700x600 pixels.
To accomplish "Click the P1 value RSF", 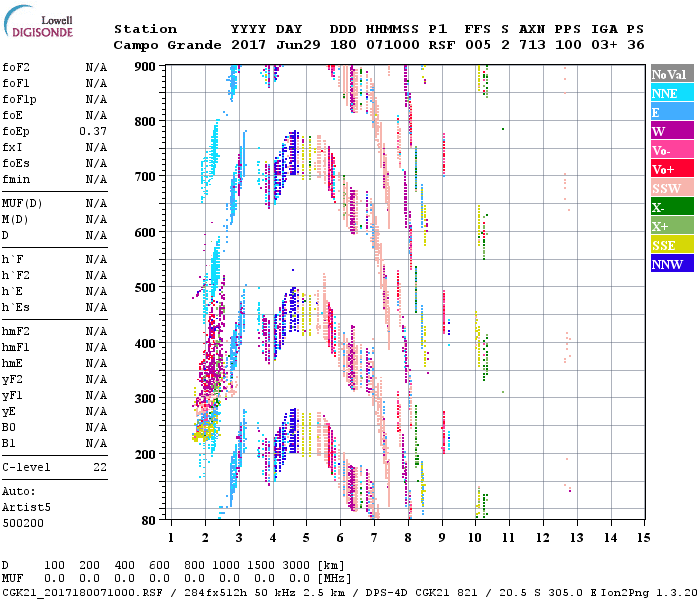I will (x=442, y=45).
